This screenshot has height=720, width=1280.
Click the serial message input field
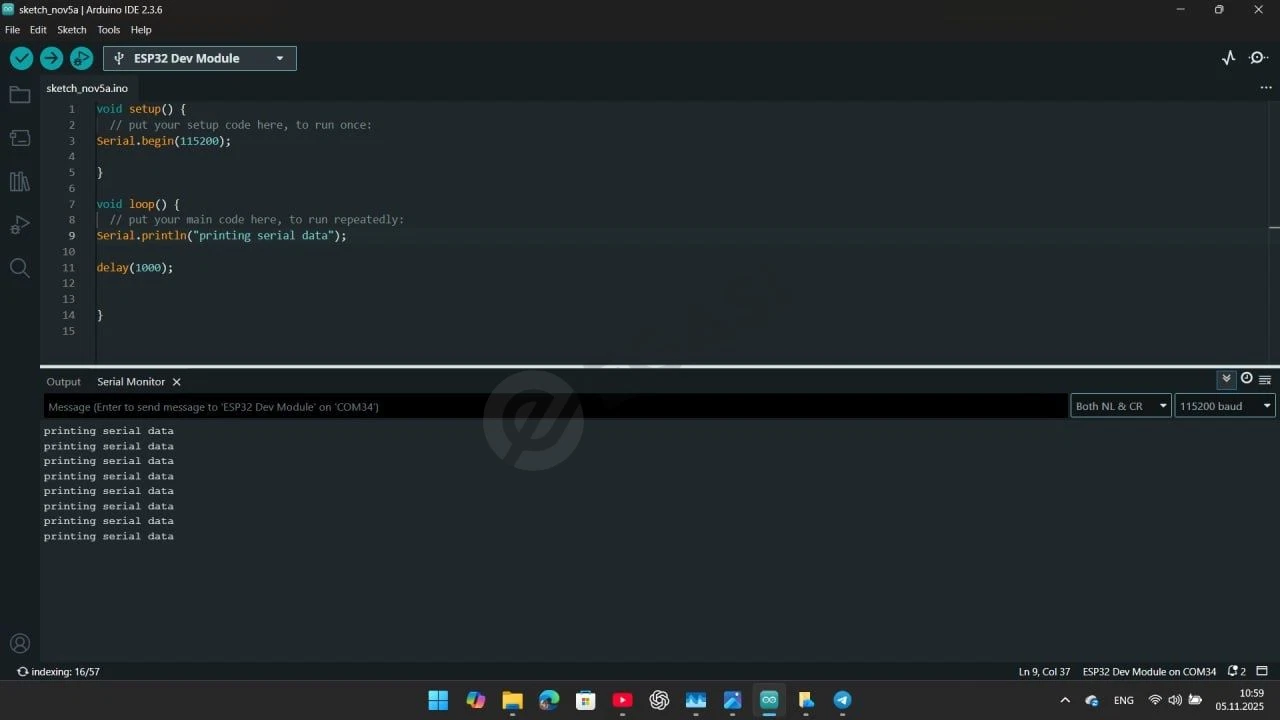(556, 406)
